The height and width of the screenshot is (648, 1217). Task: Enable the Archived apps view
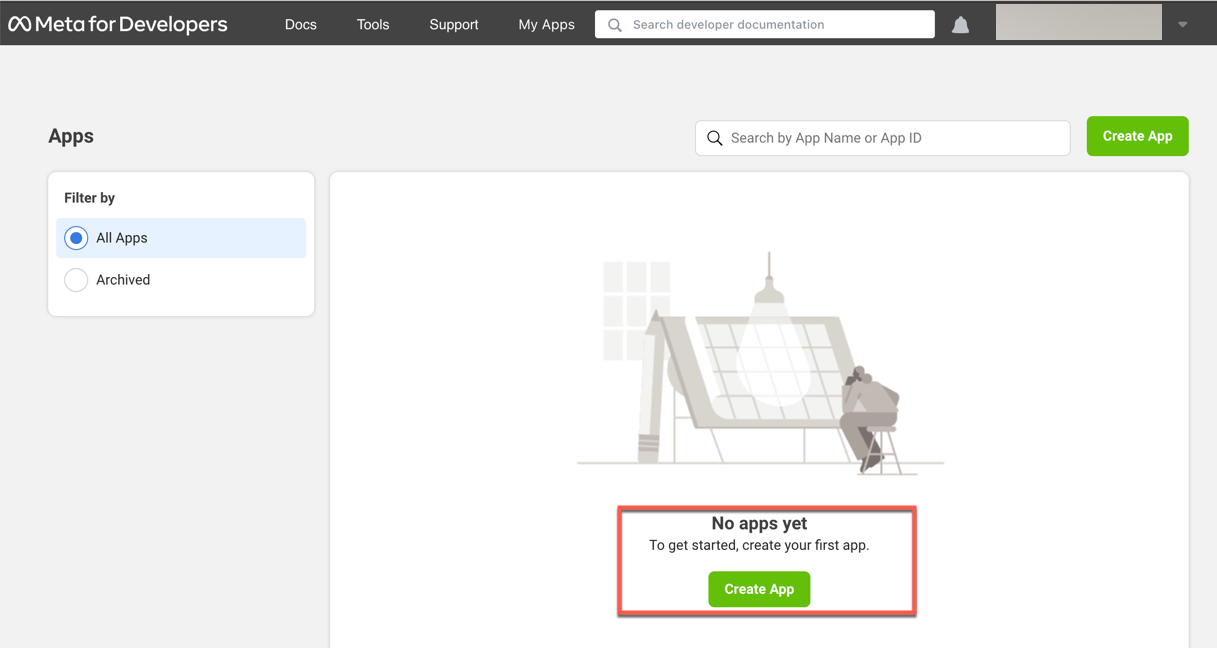(76, 280)
